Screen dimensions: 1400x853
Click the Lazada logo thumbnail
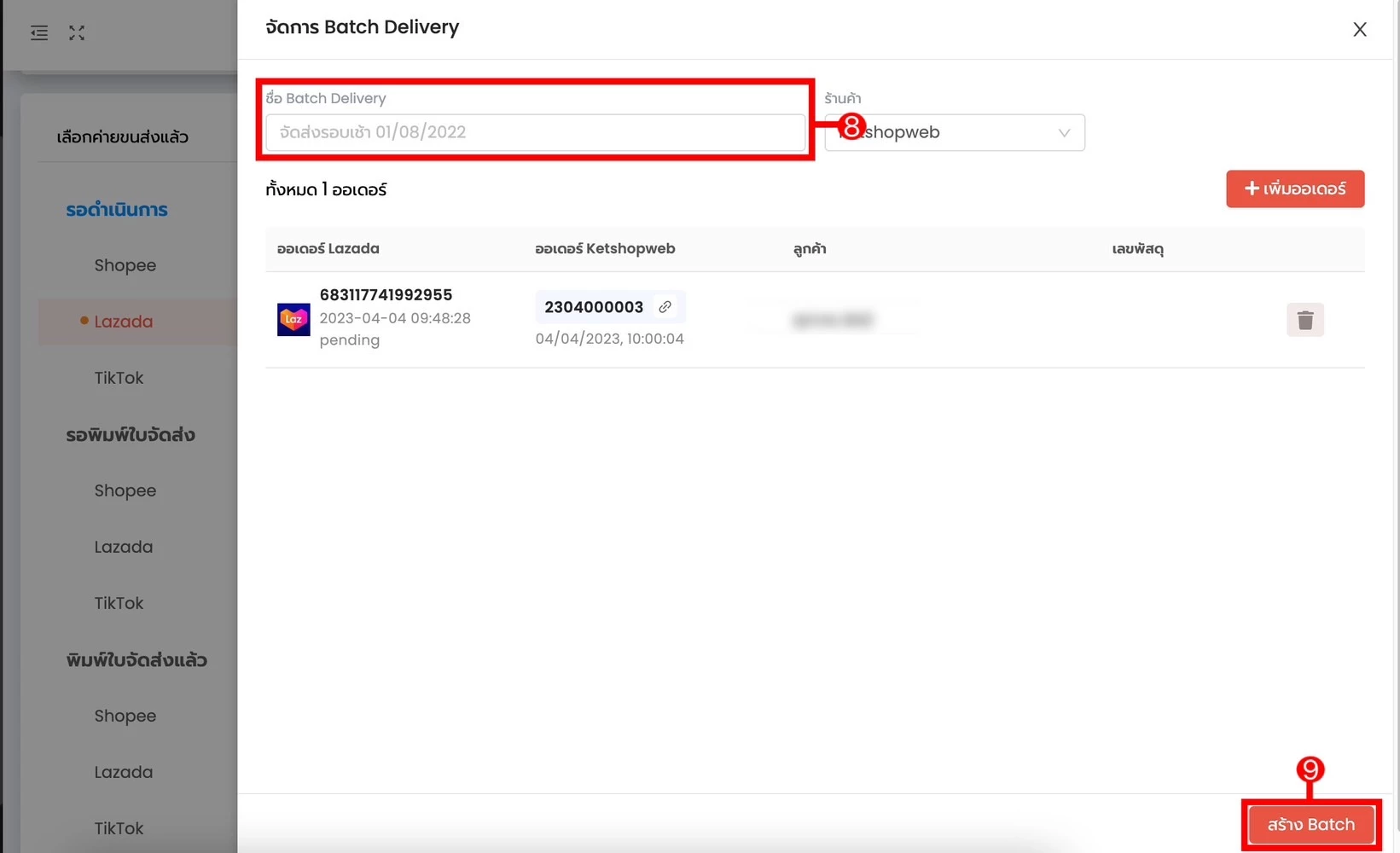(293, 320)
